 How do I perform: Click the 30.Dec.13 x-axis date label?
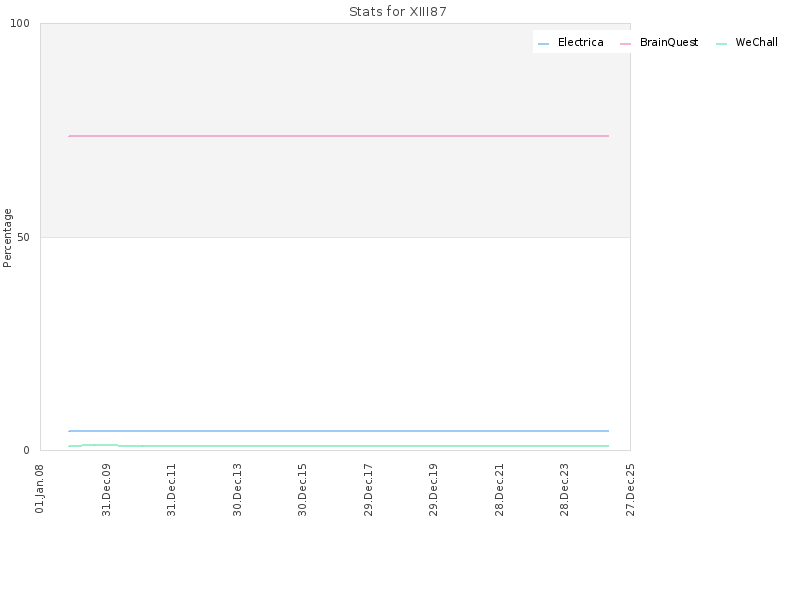pos(237,490)
